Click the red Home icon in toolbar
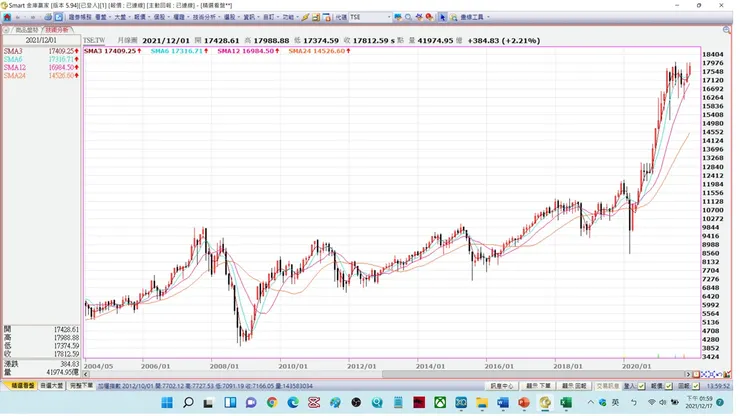740x416 pixels. 7,17
